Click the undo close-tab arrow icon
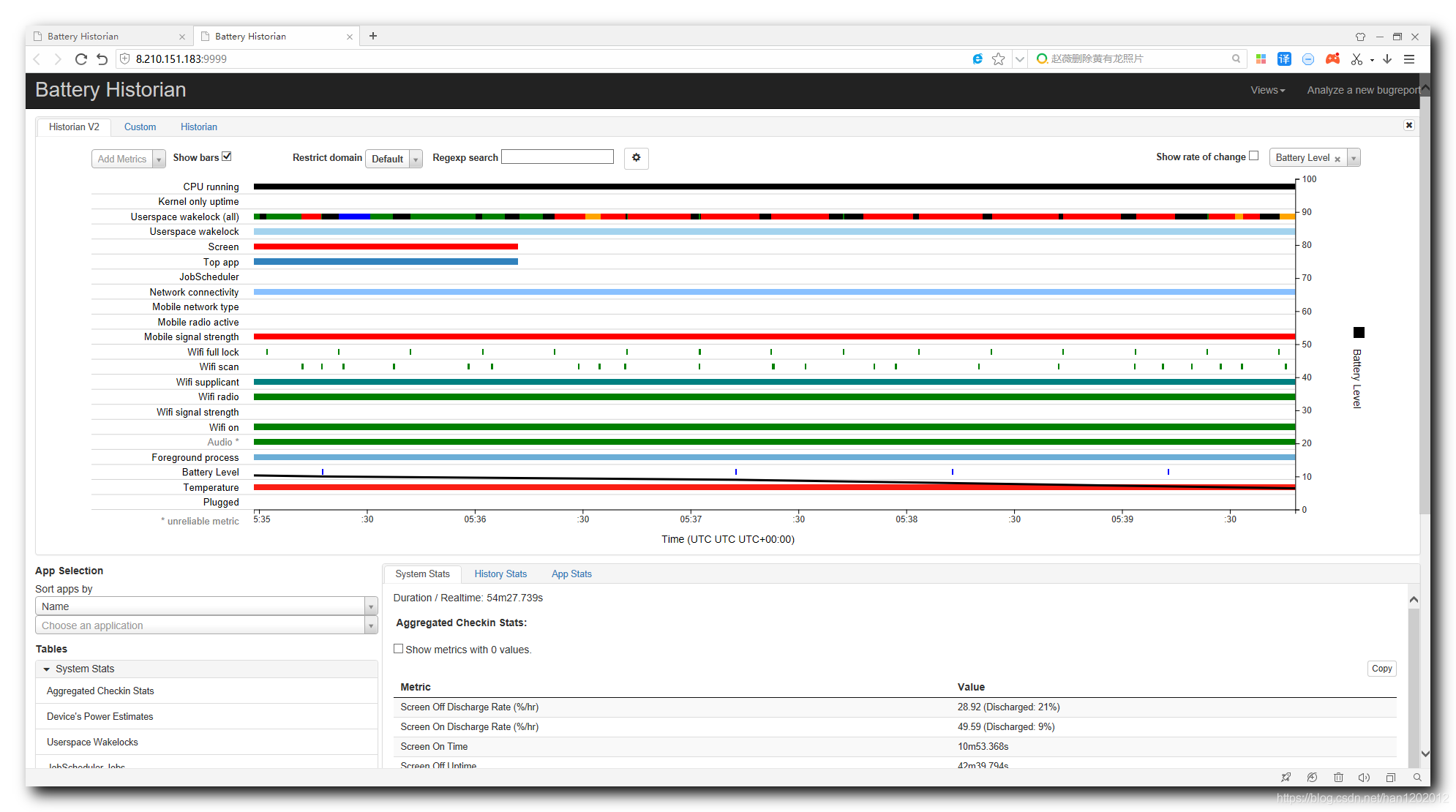This screenshot has width=1456, height=812. click(x=102, y=59)
